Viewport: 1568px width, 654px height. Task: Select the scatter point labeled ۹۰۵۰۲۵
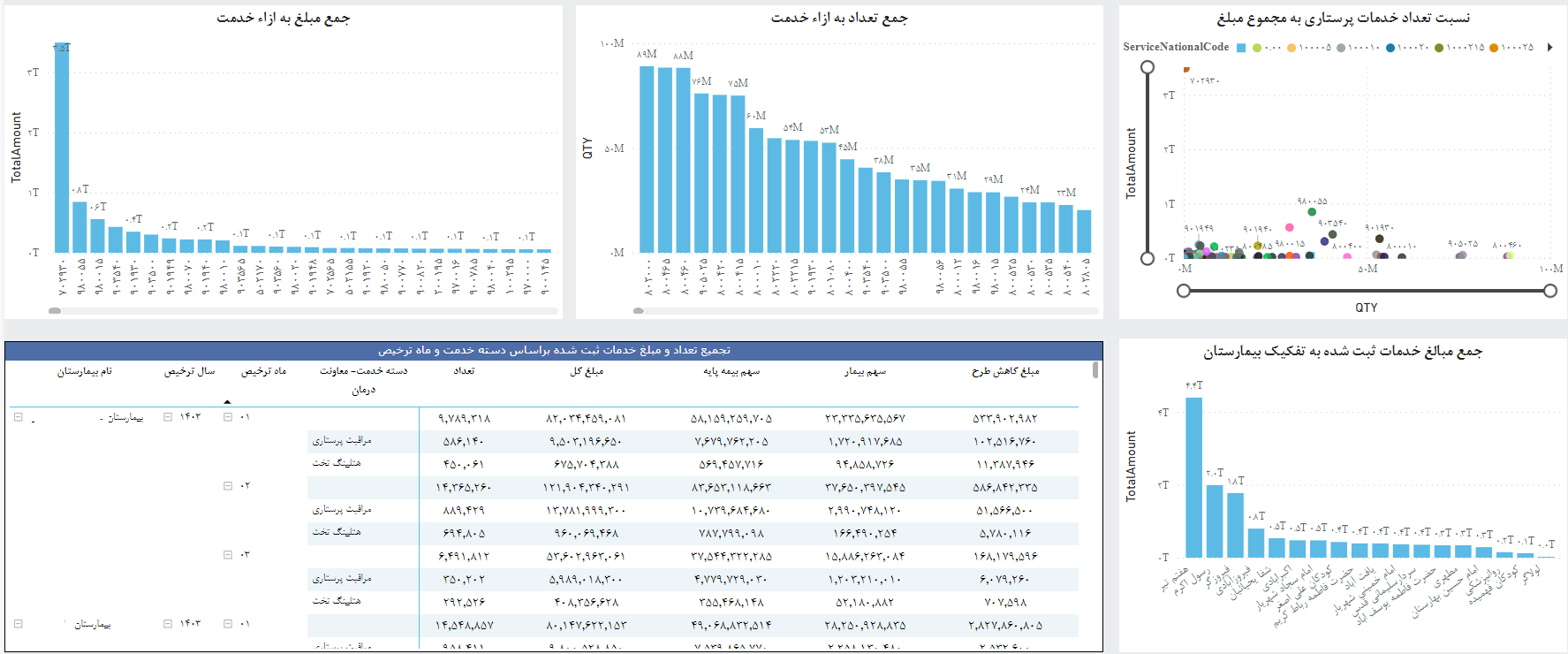tap(1461, 255)
